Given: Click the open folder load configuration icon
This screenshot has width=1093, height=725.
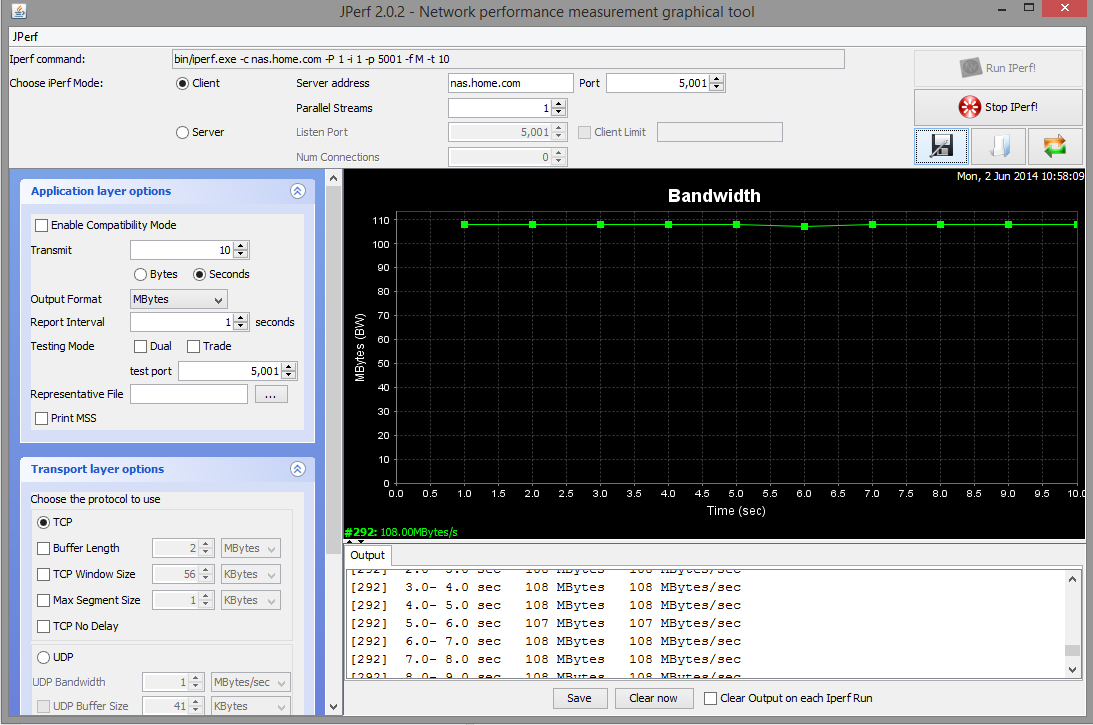Looking at the screenshot, I should (998, 146).
